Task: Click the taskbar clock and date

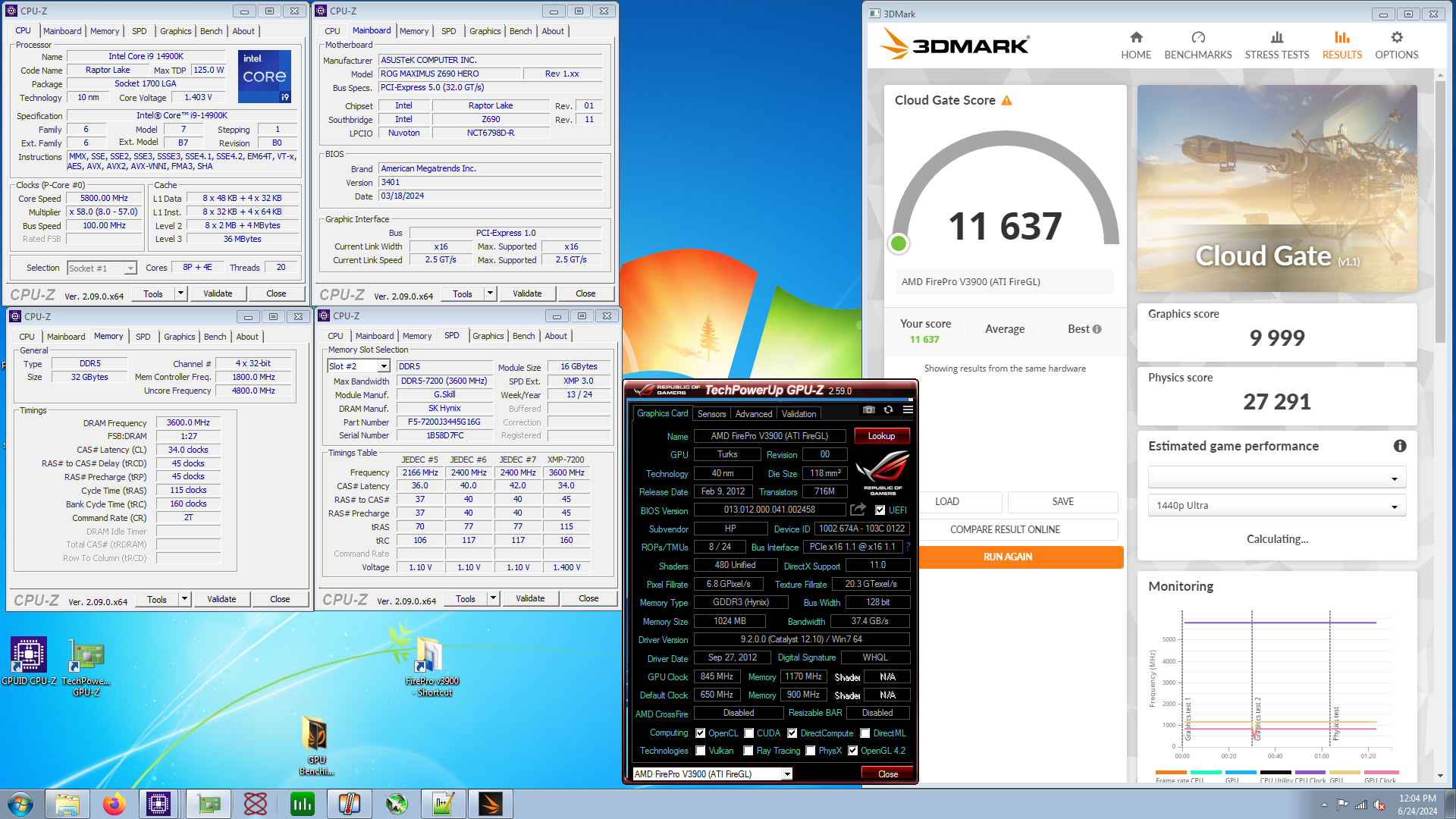Action: tap(1417, 805)
